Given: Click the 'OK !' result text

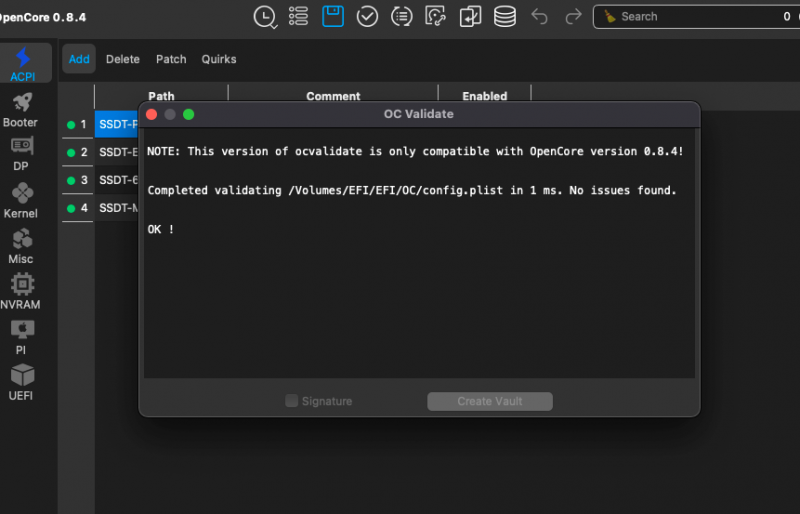Looking at the screenshot, I should pyautogui.click(x=161, y=229).
